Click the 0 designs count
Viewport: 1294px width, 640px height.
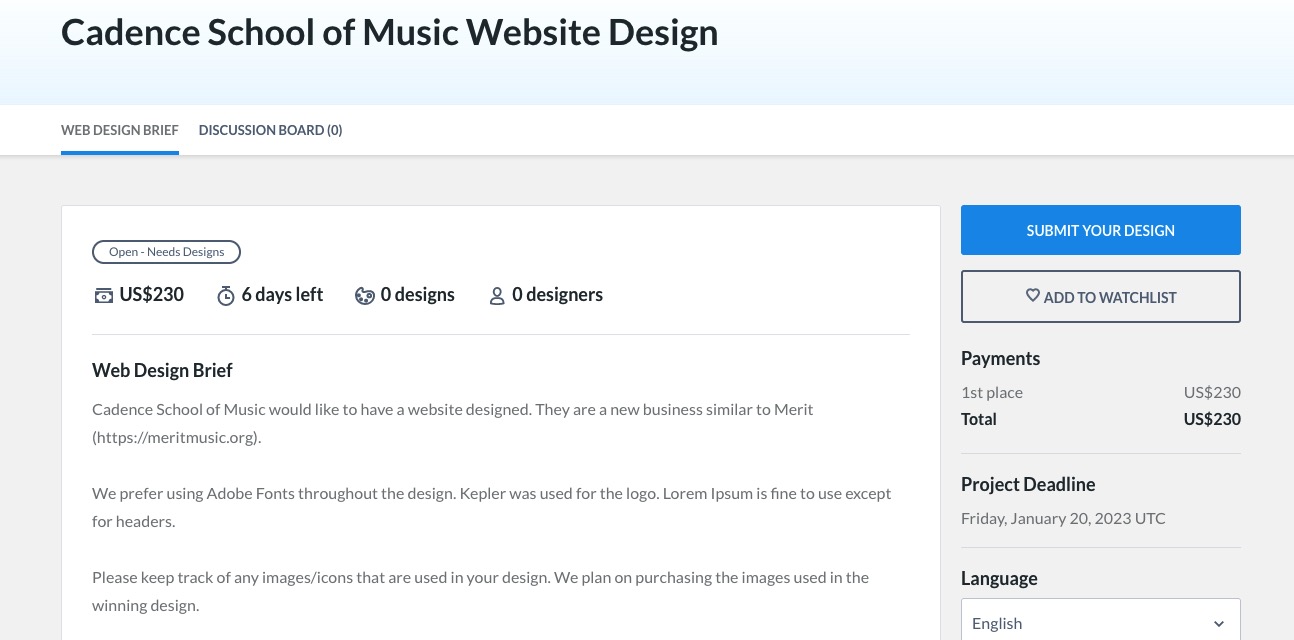coord(418,295)
